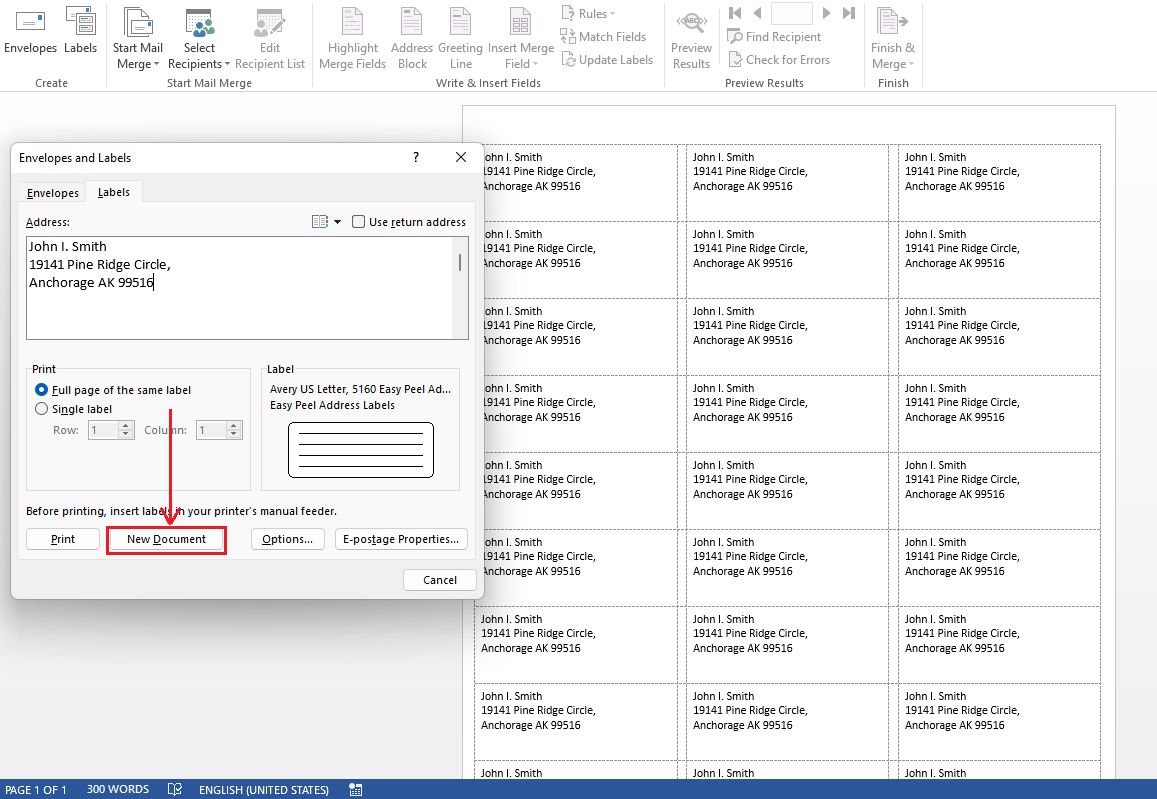This screenshot has width=1157, height=799.
Task: Select the Single label radio button
Action: [x=41, y=408]
